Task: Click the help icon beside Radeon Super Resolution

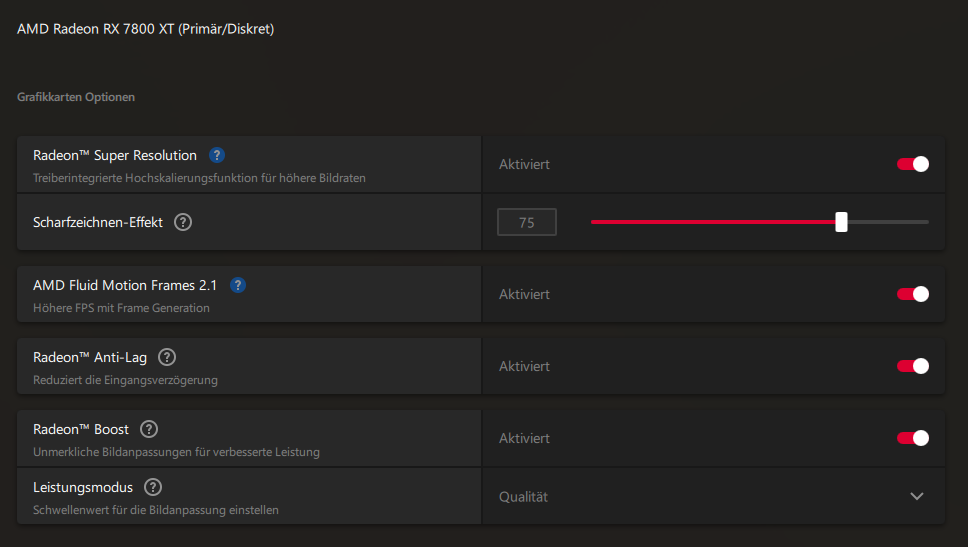Action: tap(217, 156)
